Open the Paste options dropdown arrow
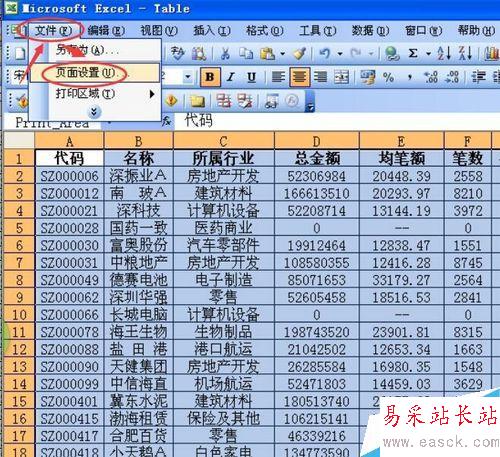The image size is (500, 457). tap(282, 54)
